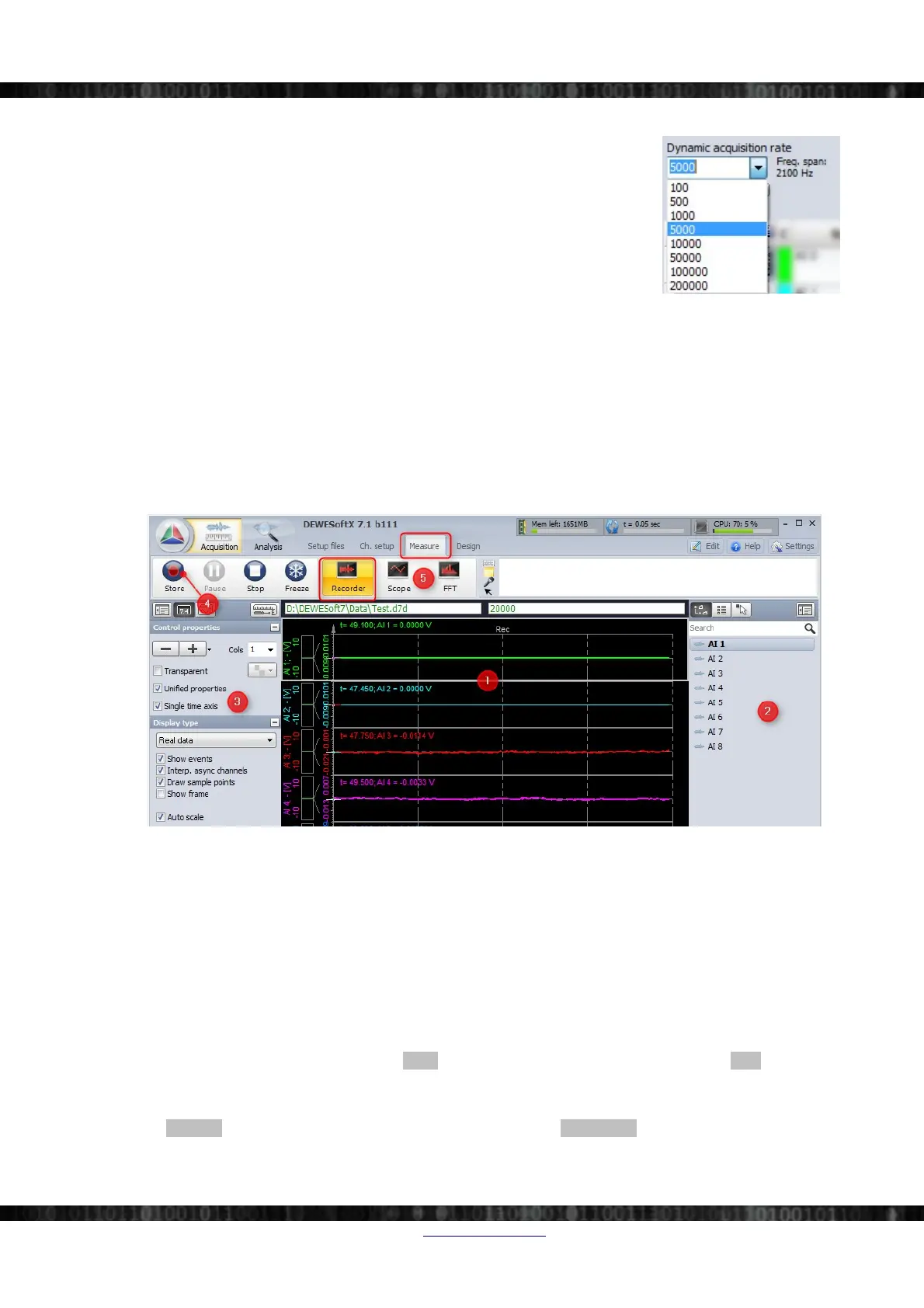Open the Help button

point(745,546)
